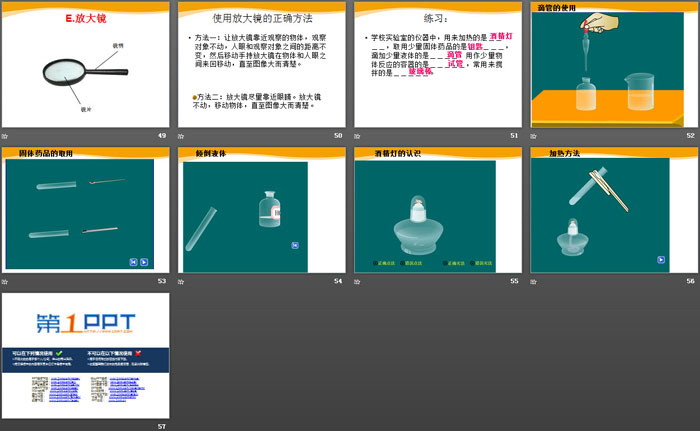Click the animation star below slide 49
Viewport: 700px width, 431px height.
pos(5,136)
